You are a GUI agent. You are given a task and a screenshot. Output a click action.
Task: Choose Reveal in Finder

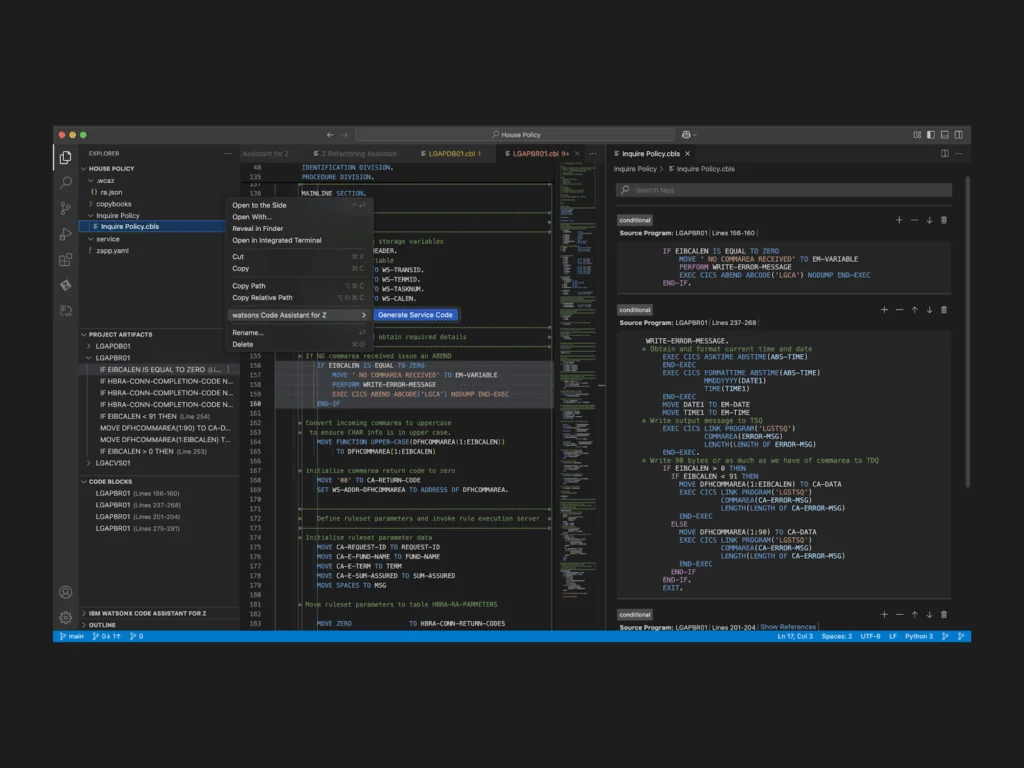(x=298, y=229)
